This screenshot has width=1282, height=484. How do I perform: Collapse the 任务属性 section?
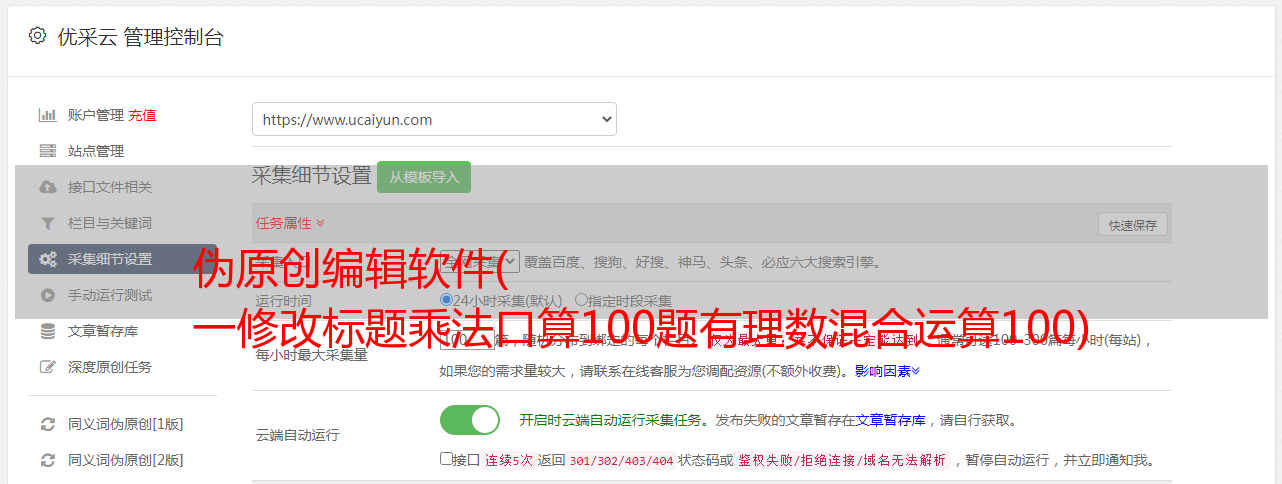[290, 223]
